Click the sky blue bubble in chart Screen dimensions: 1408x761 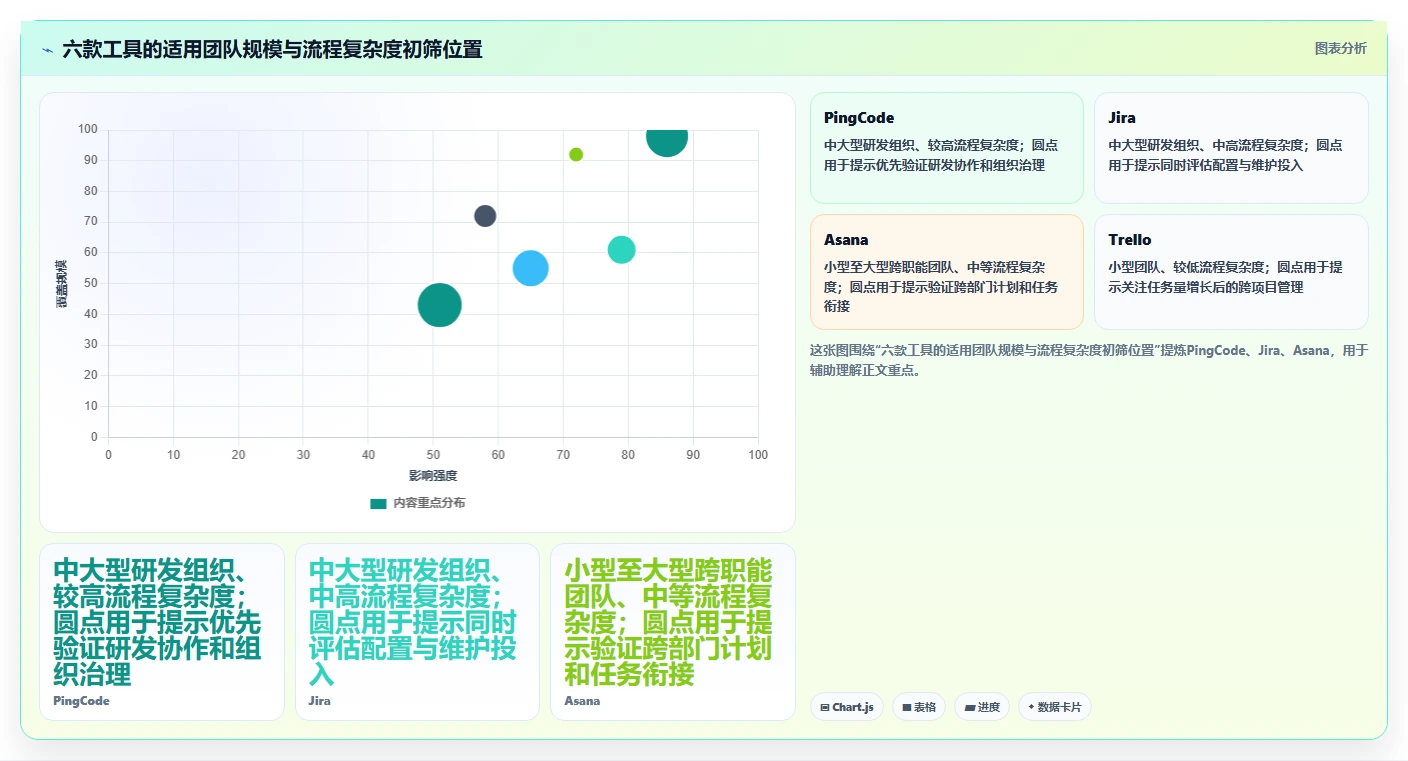click(530, 268)
